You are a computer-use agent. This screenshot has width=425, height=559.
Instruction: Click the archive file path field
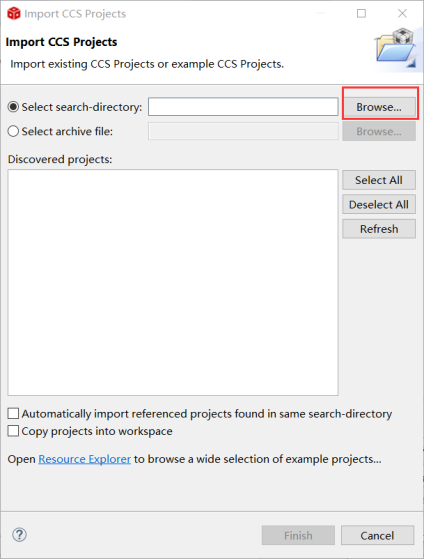[243, 131]
